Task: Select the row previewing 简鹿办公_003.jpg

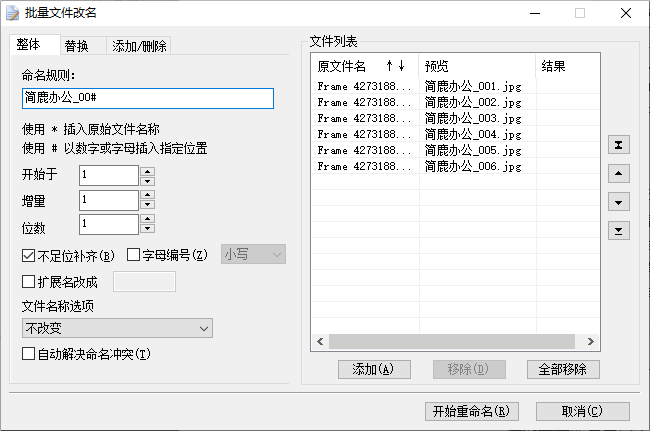Action: (x=455, y=118)
